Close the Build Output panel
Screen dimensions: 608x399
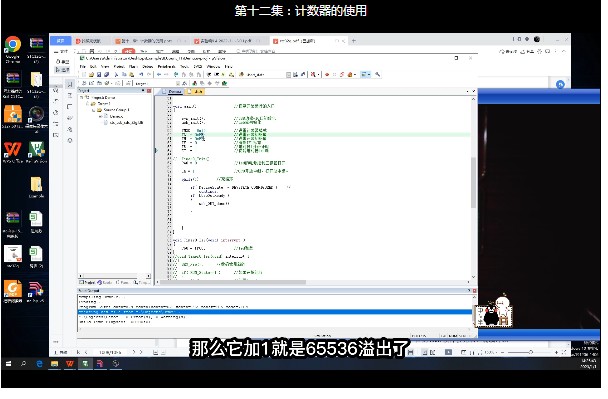[474, 290]
